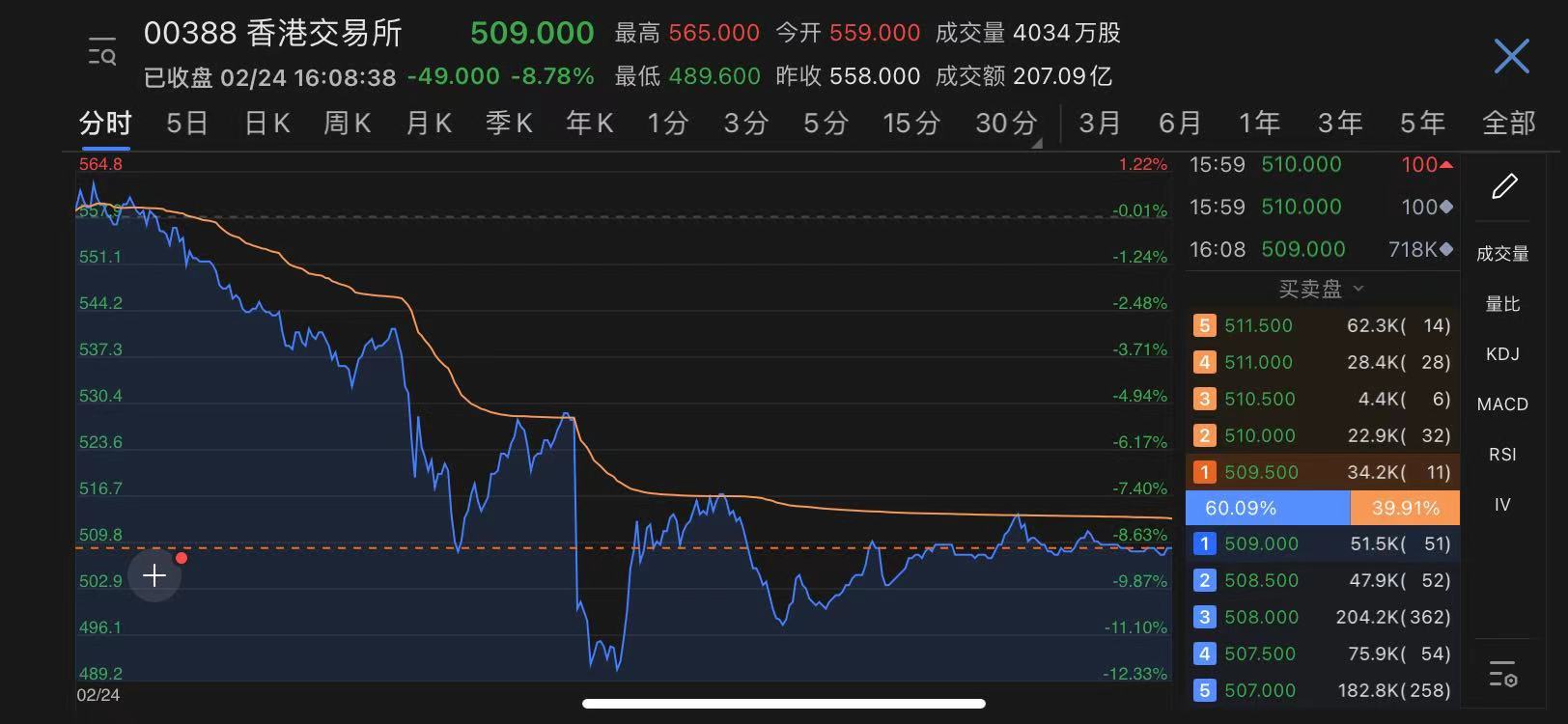Screen dimensions: 1568x724
Task: Select the 5分 interval tab
Action: tap(826, 124)
